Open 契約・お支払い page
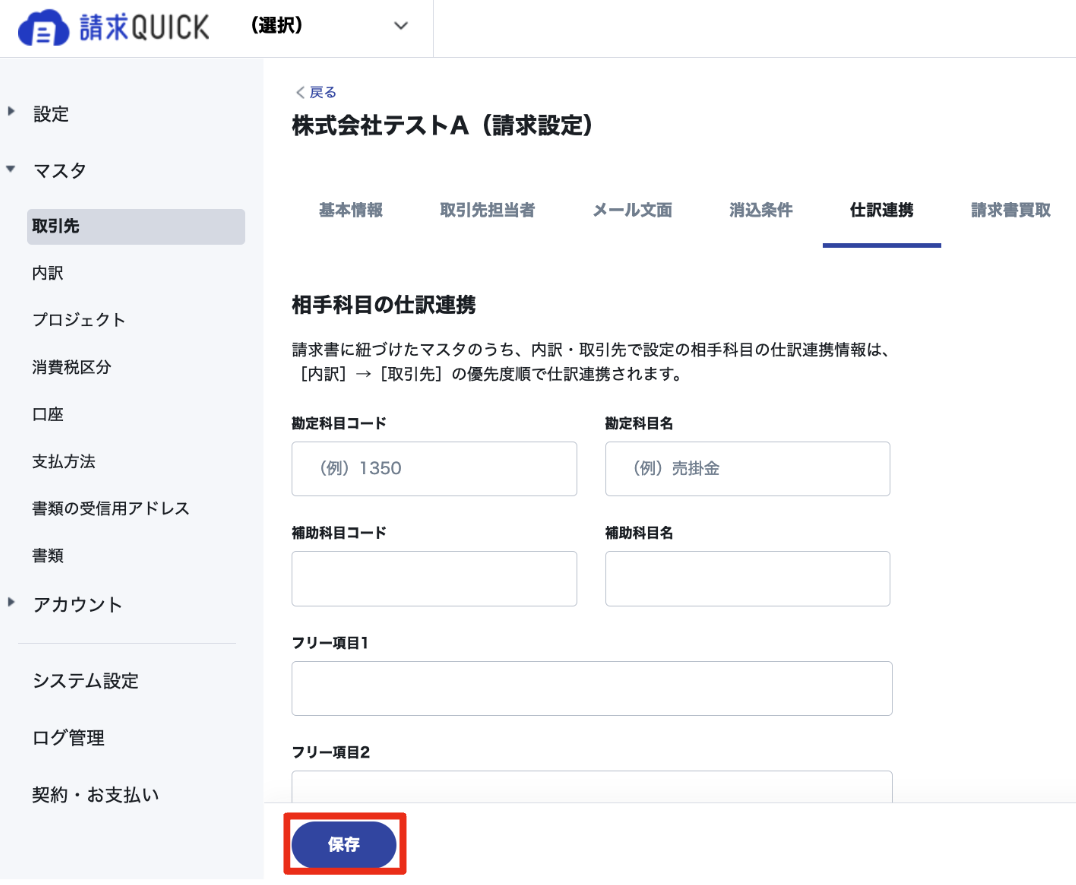Image resolution: width=1076 pixels, height=885 pixels. 95,795
